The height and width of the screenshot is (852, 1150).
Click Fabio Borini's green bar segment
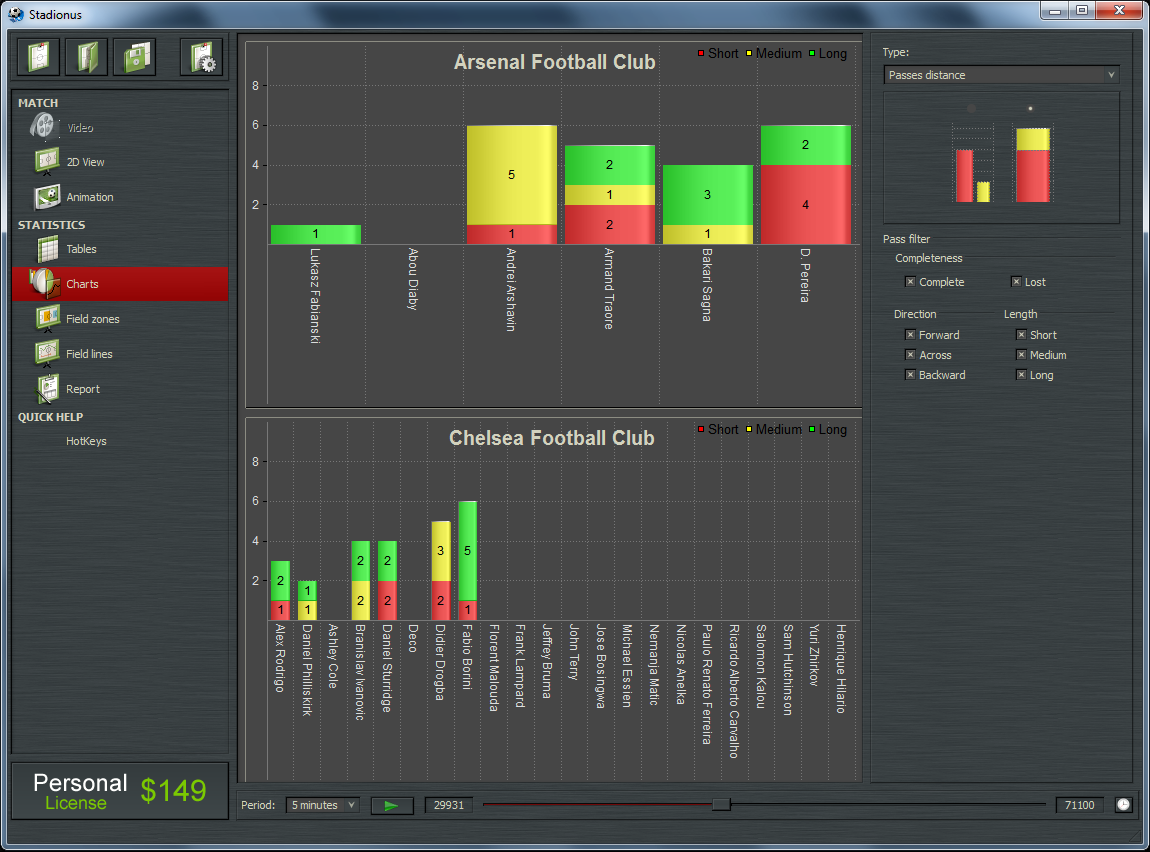coord(467,551)
